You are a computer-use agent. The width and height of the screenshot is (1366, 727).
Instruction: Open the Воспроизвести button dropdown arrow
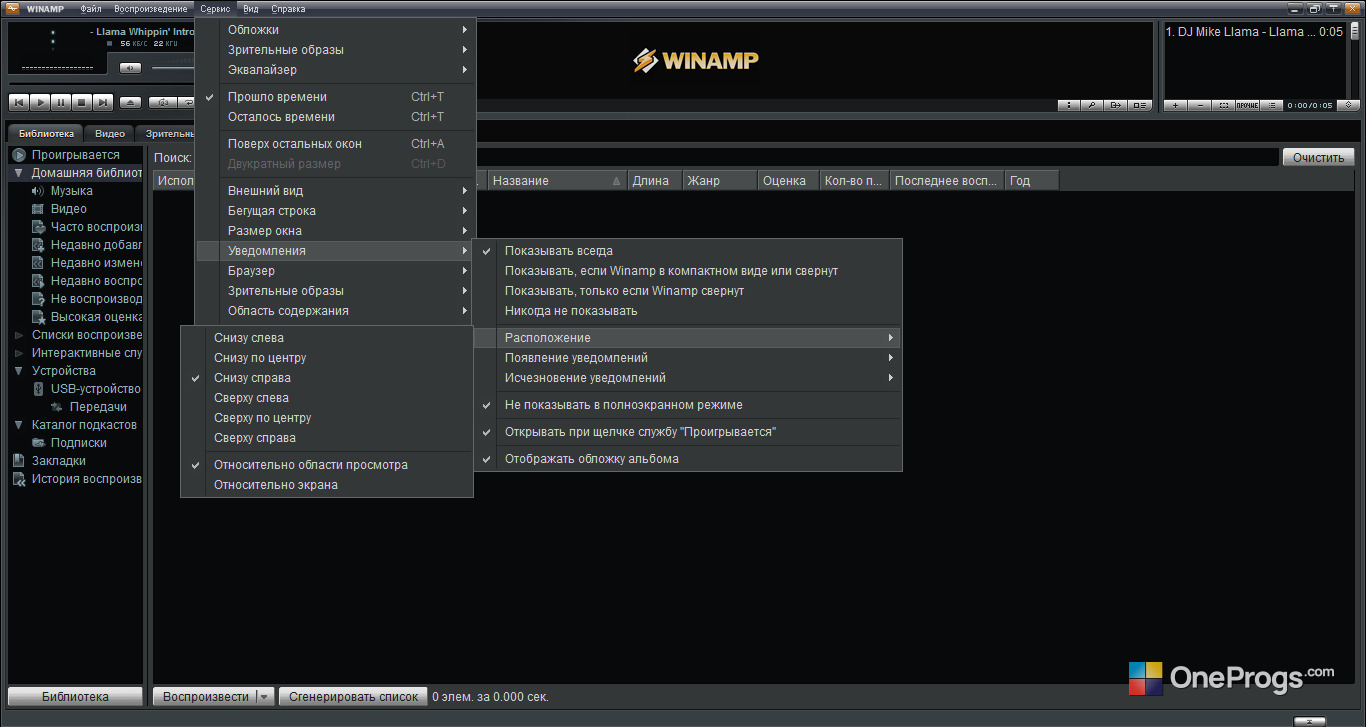coord(264,697)
